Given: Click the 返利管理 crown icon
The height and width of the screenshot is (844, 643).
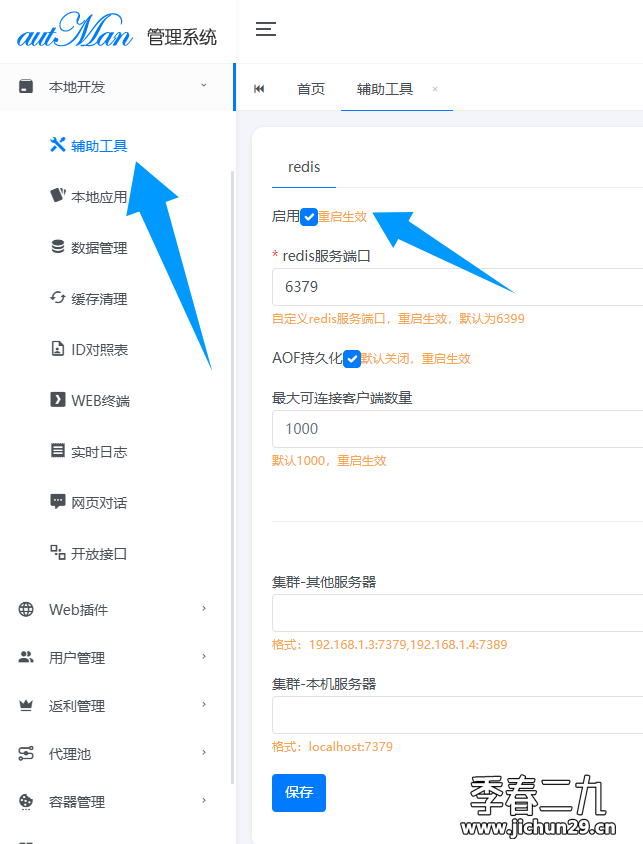Looking at the screenshot, I should tap(26, 705).
